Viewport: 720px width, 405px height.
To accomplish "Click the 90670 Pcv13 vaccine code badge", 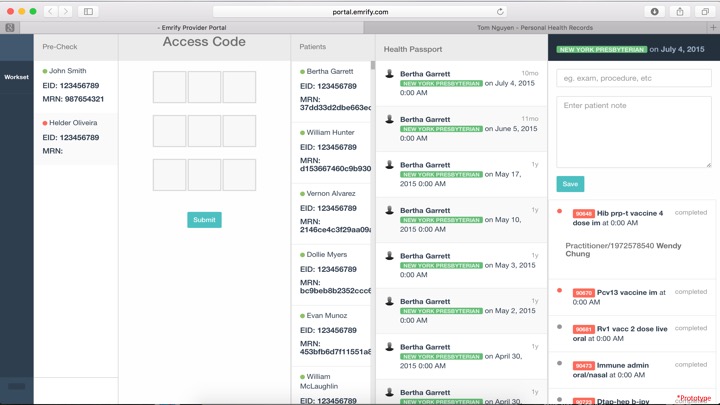I will (584, 293).
